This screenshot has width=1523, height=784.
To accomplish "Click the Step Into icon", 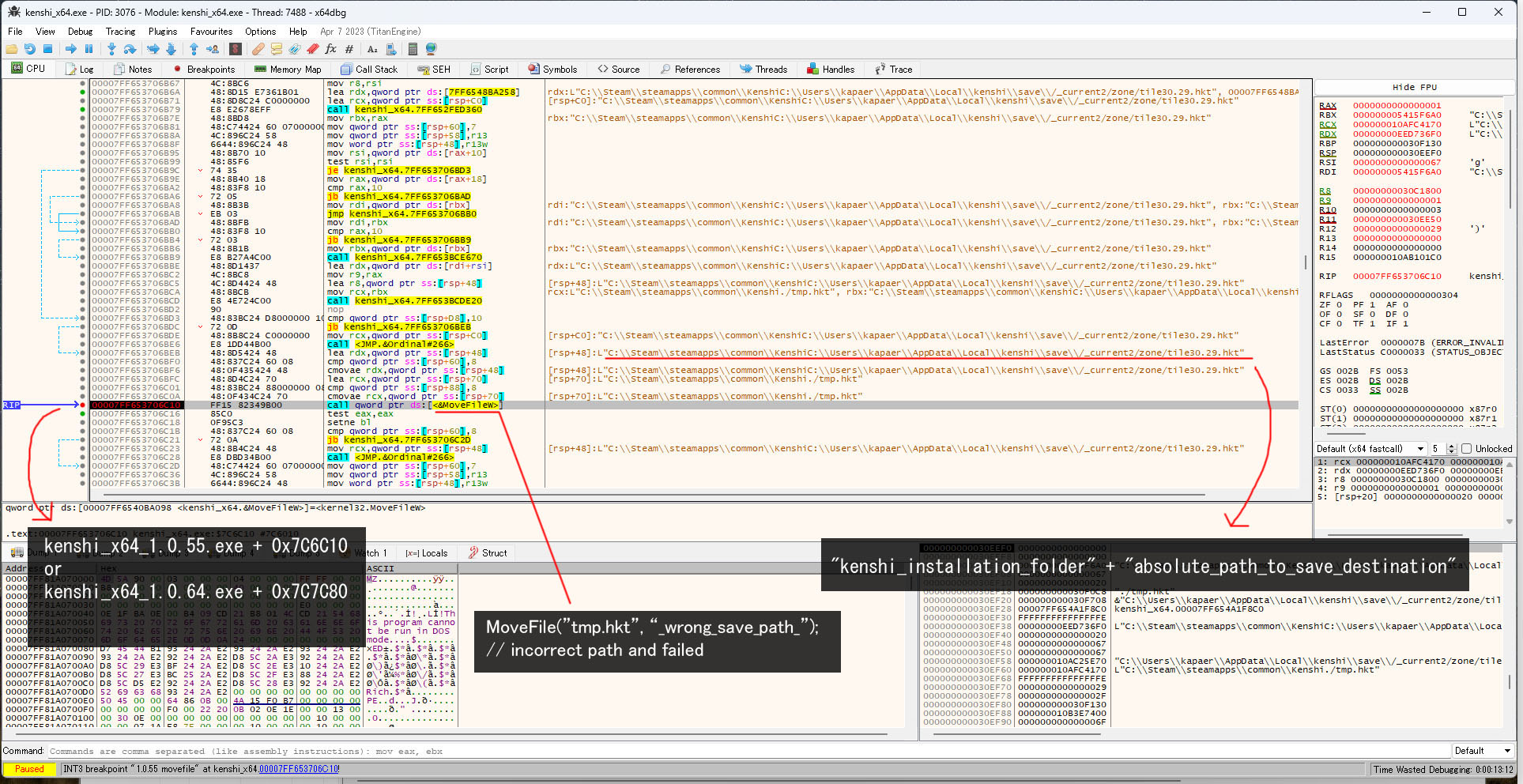I will 111,49.
